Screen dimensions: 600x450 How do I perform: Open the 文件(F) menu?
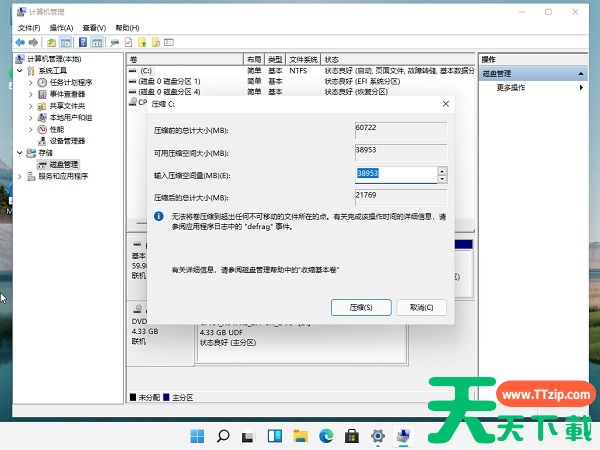click(x=29, y=28)
